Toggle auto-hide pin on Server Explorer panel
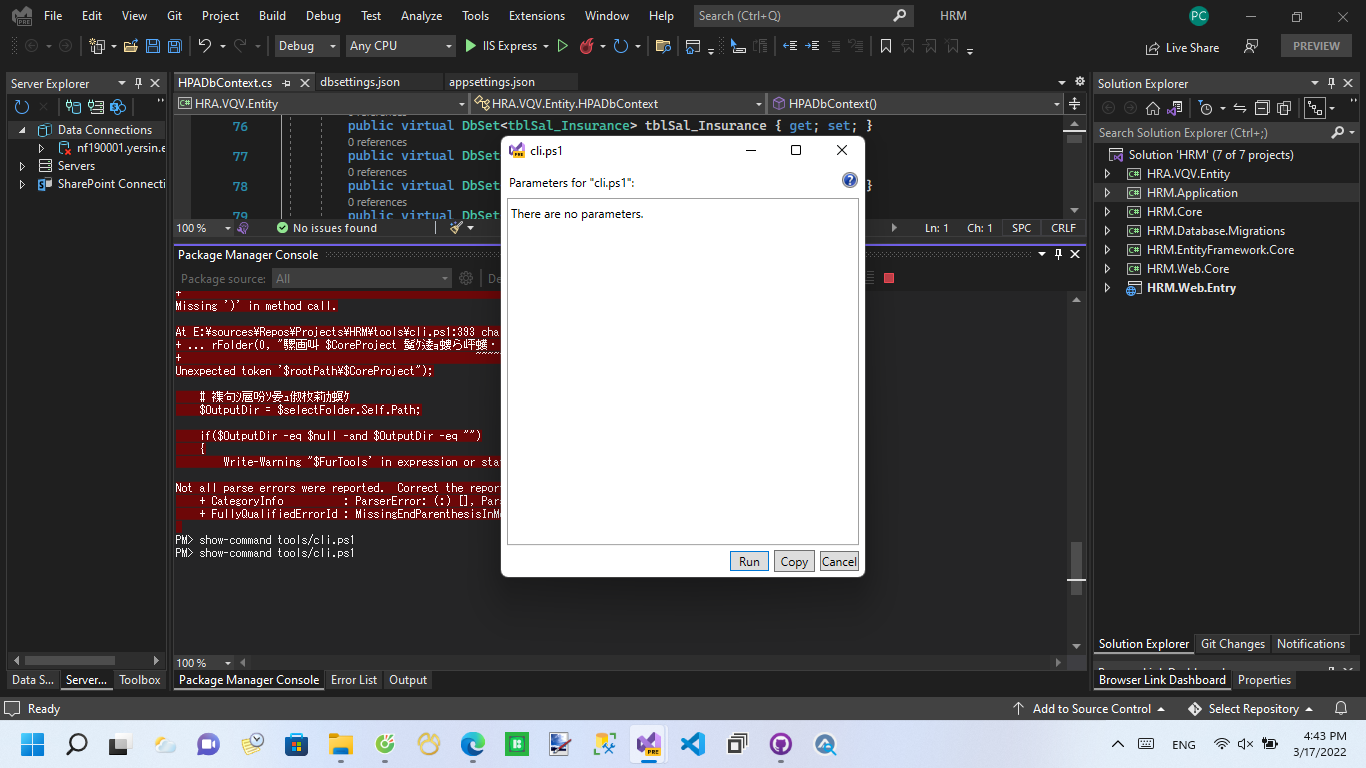Viewport: 1366px width, 768px height. point(139,83)
